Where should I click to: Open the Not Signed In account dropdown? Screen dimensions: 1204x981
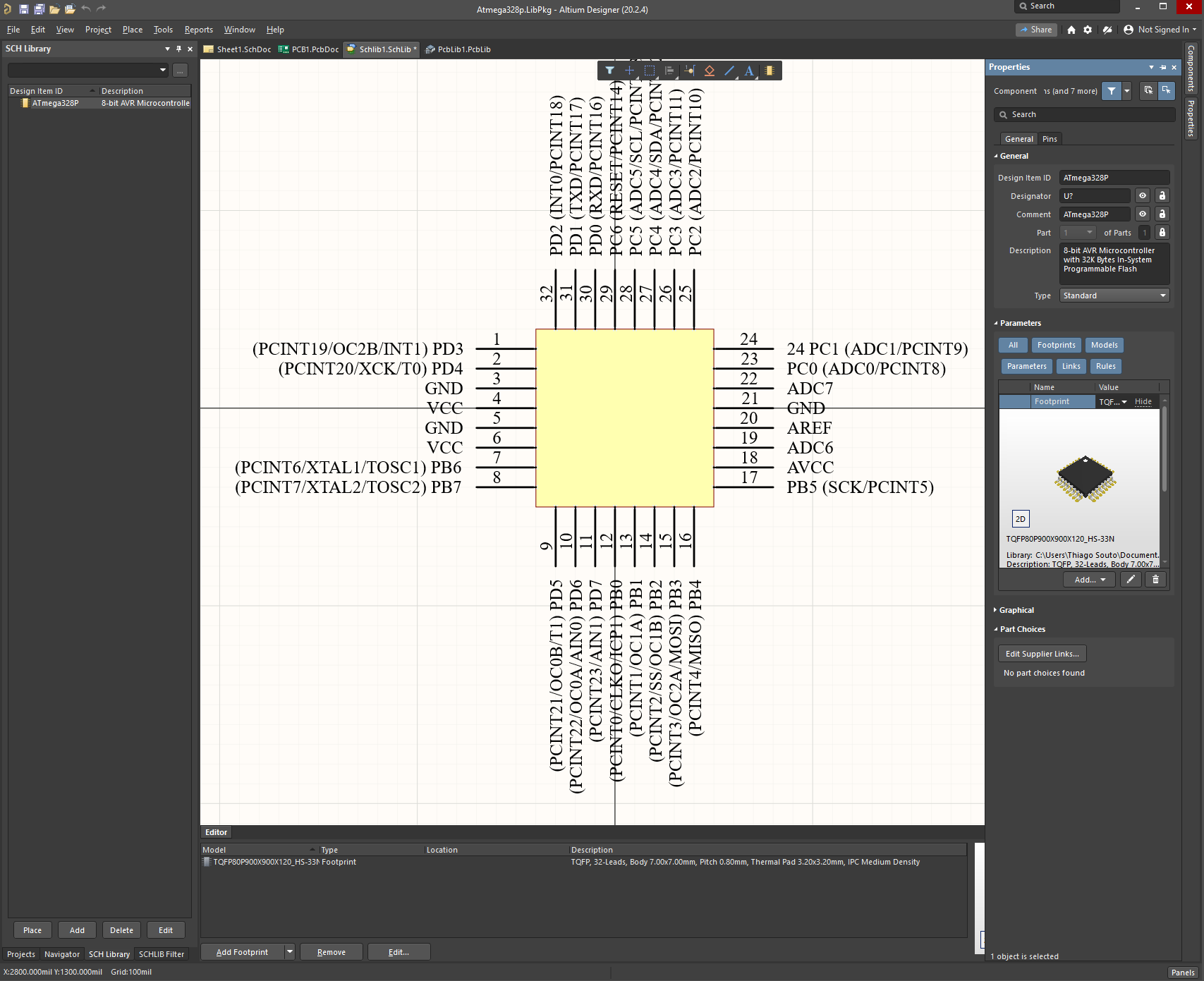coord(1160,30)
